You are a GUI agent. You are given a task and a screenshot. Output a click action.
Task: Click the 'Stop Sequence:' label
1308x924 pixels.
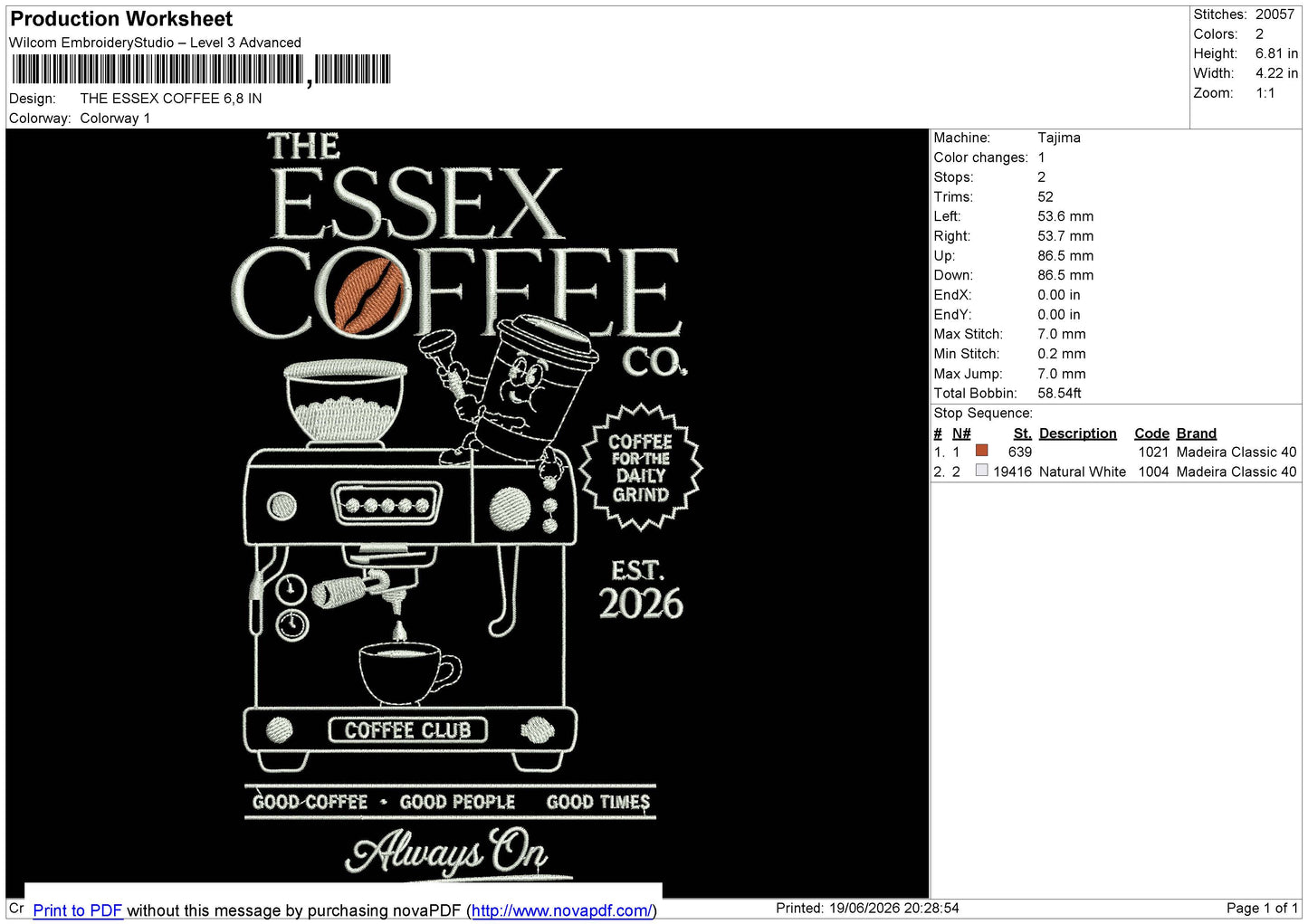tap(983, 414)
